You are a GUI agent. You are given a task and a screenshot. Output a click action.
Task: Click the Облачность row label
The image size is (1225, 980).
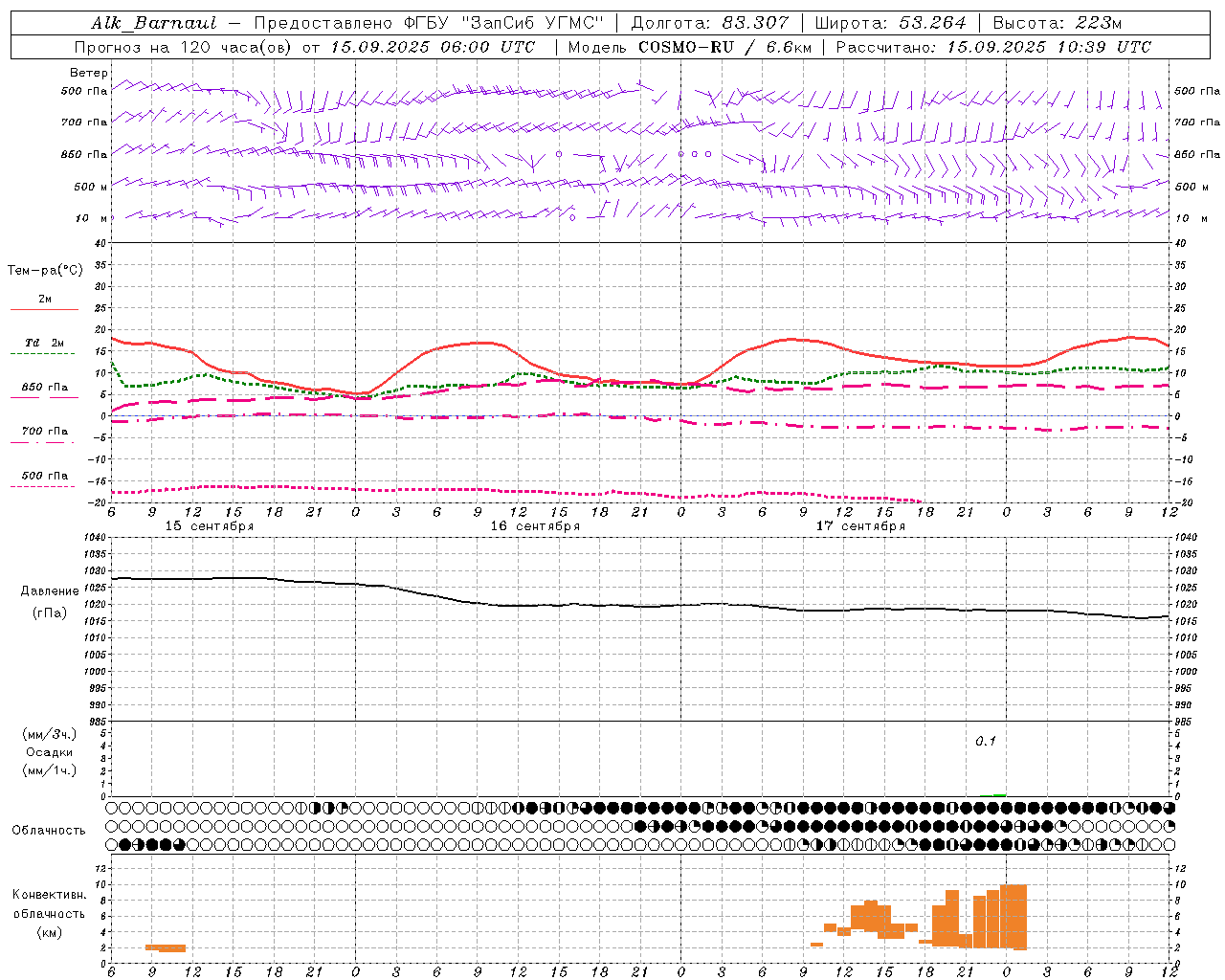(x=49, y=831)
